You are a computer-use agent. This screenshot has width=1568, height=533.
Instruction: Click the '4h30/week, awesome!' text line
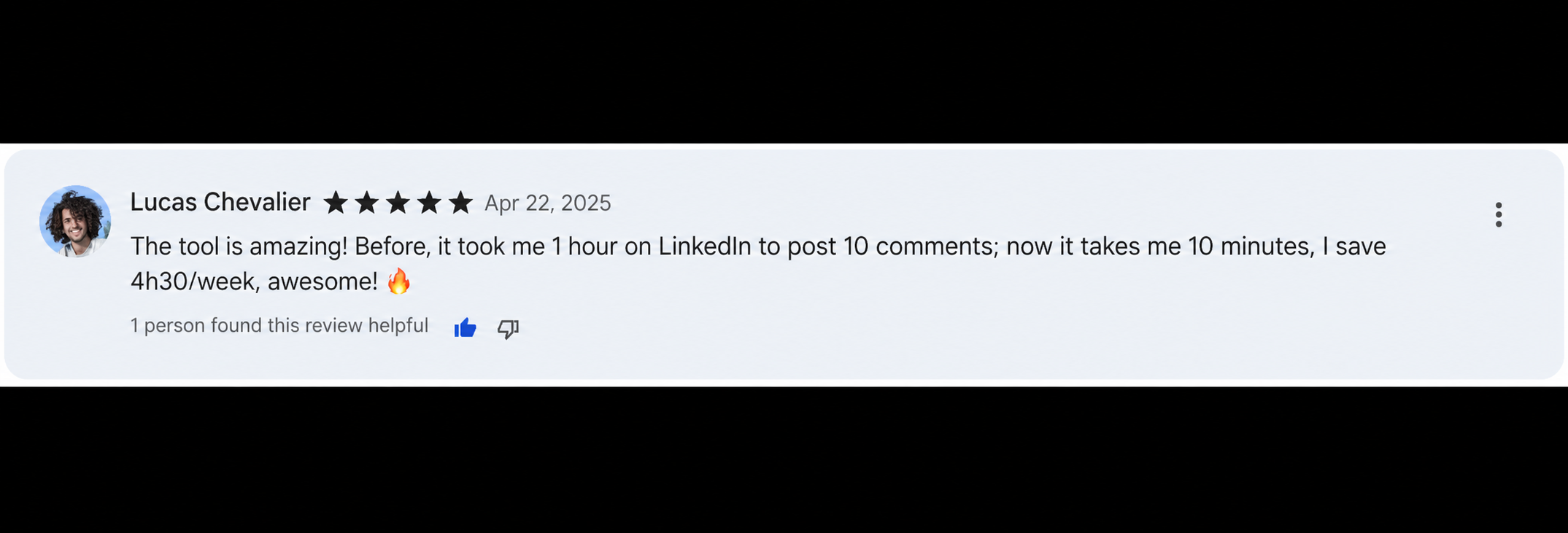pos(254,281)
